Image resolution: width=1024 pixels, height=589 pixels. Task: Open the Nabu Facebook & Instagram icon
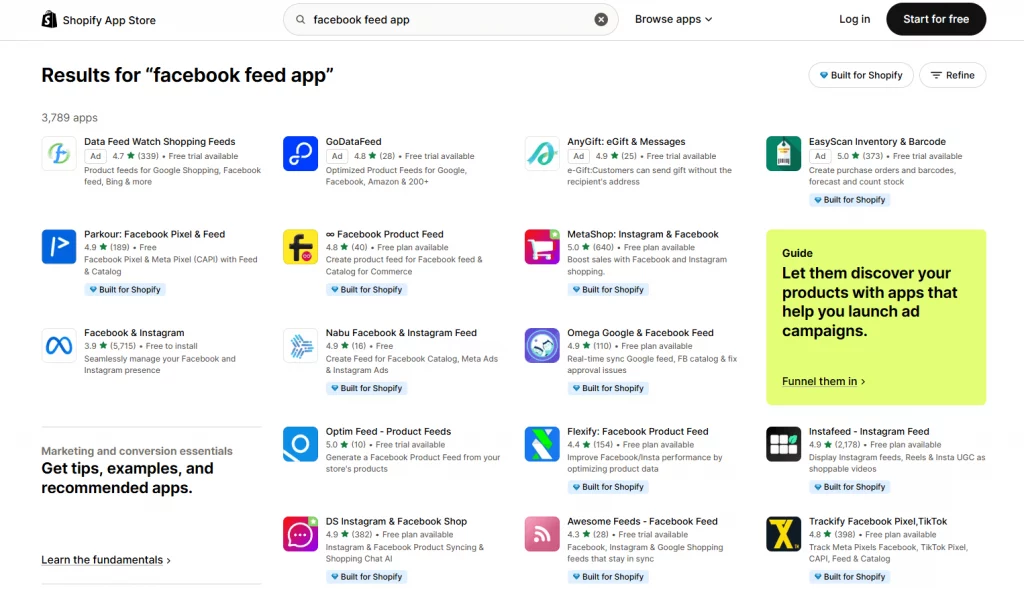tap(300, 345)
